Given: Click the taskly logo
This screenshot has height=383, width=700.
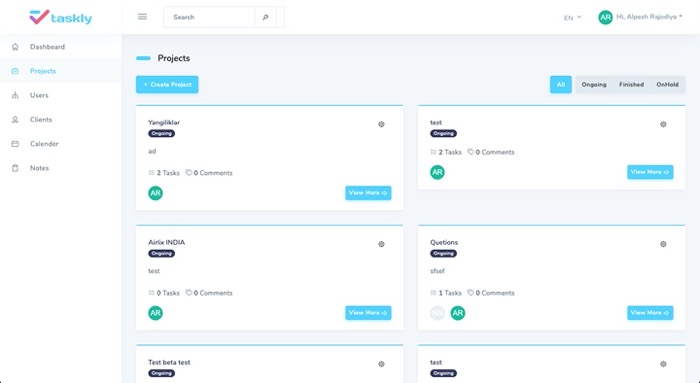Looking at the screenshot, I should [x=61, y=17].
